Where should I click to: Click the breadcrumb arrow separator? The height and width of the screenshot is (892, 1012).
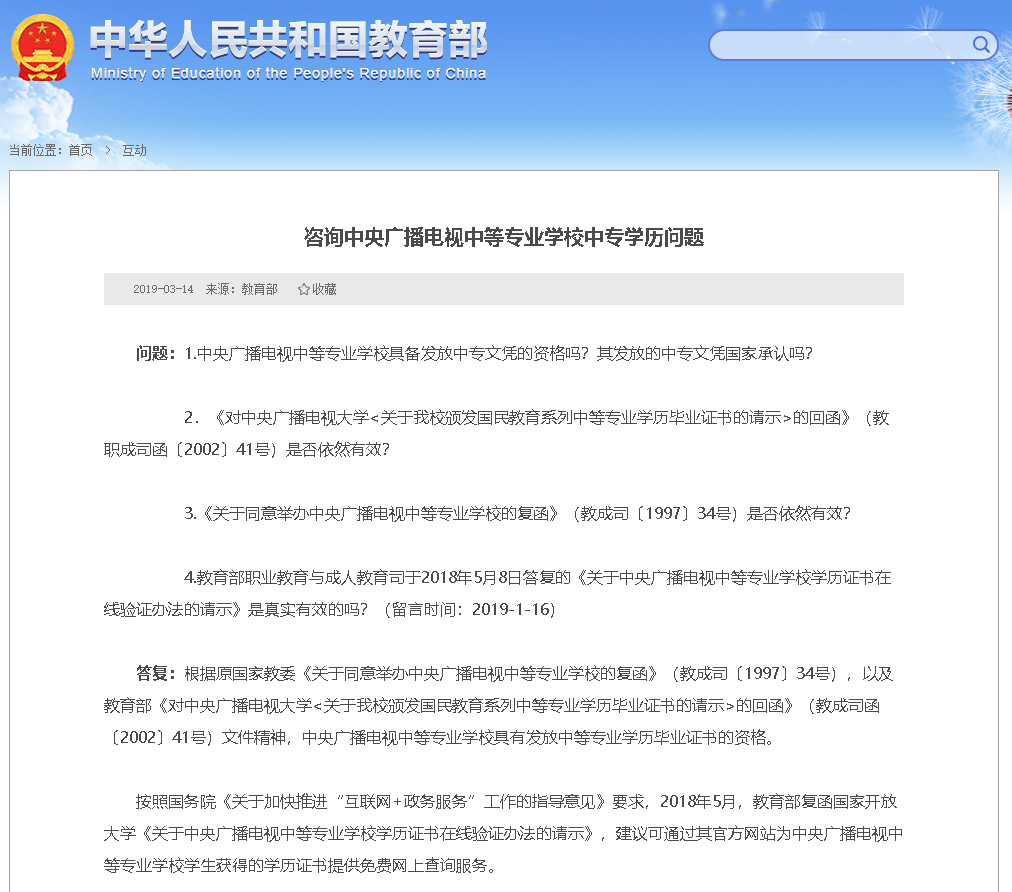108,150
